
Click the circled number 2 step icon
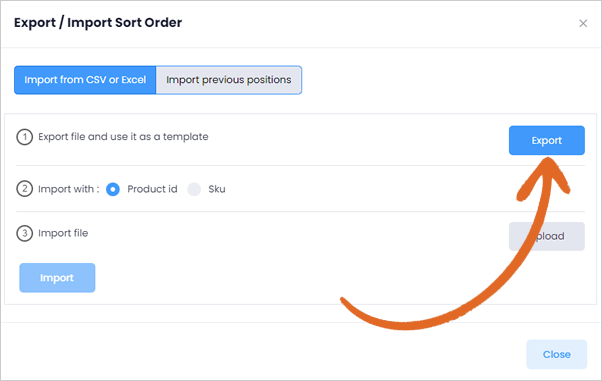[25, 189]
